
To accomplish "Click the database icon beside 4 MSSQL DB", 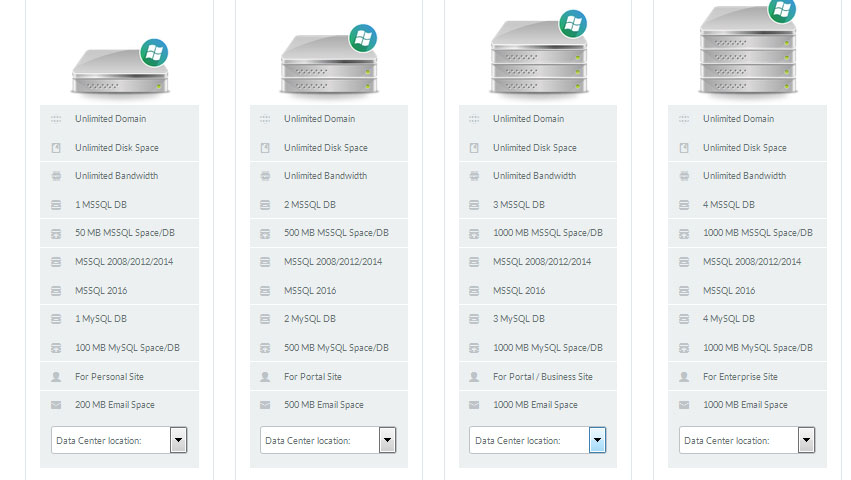I will pos(684,205).
